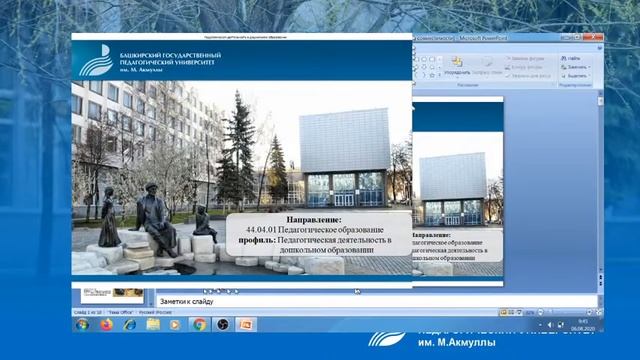
Task: Click Направление: text box in PowerPoint editor
Action: click(x=458, y=247)
